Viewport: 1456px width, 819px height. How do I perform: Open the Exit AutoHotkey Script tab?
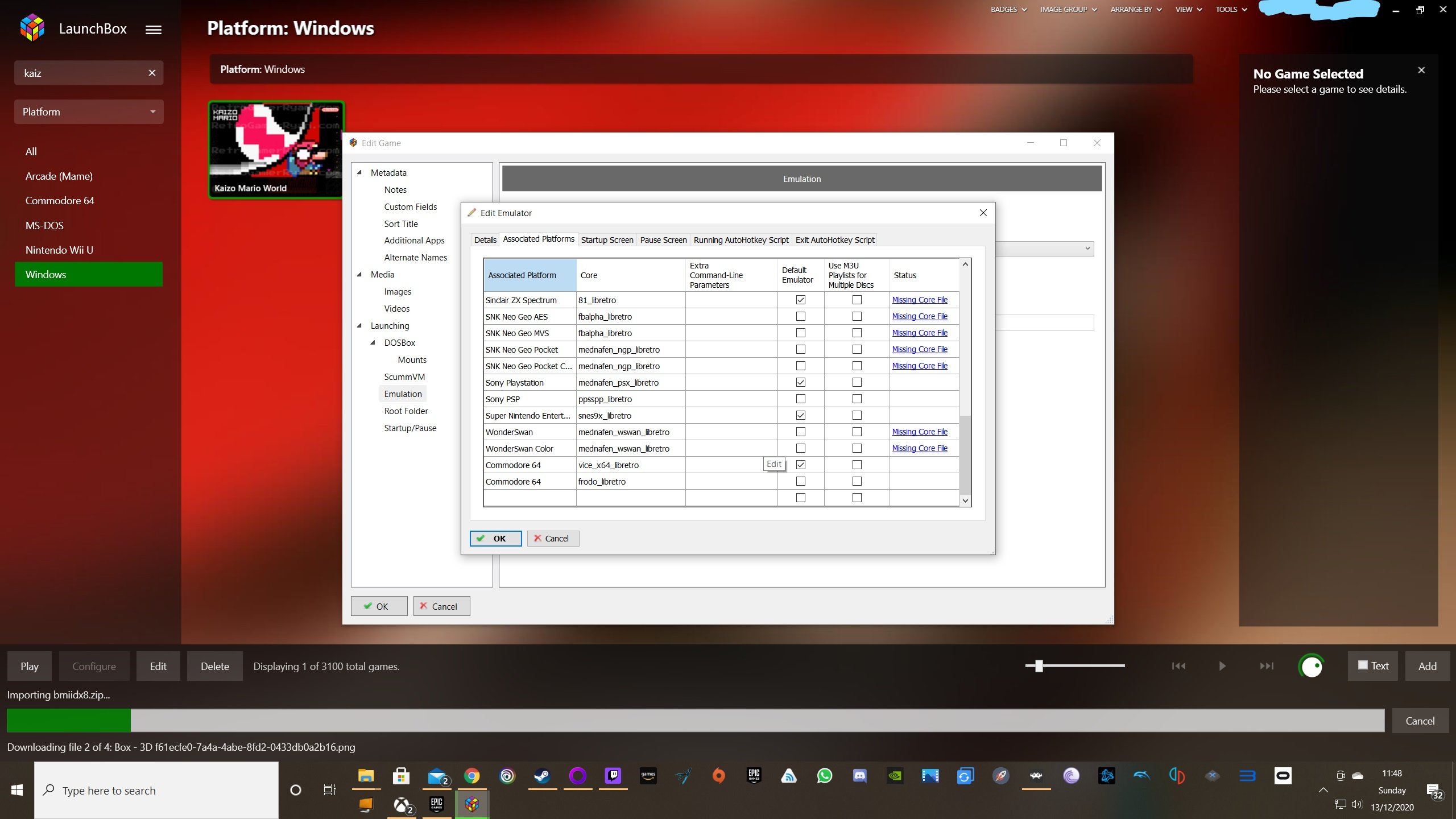coord(835,240)
